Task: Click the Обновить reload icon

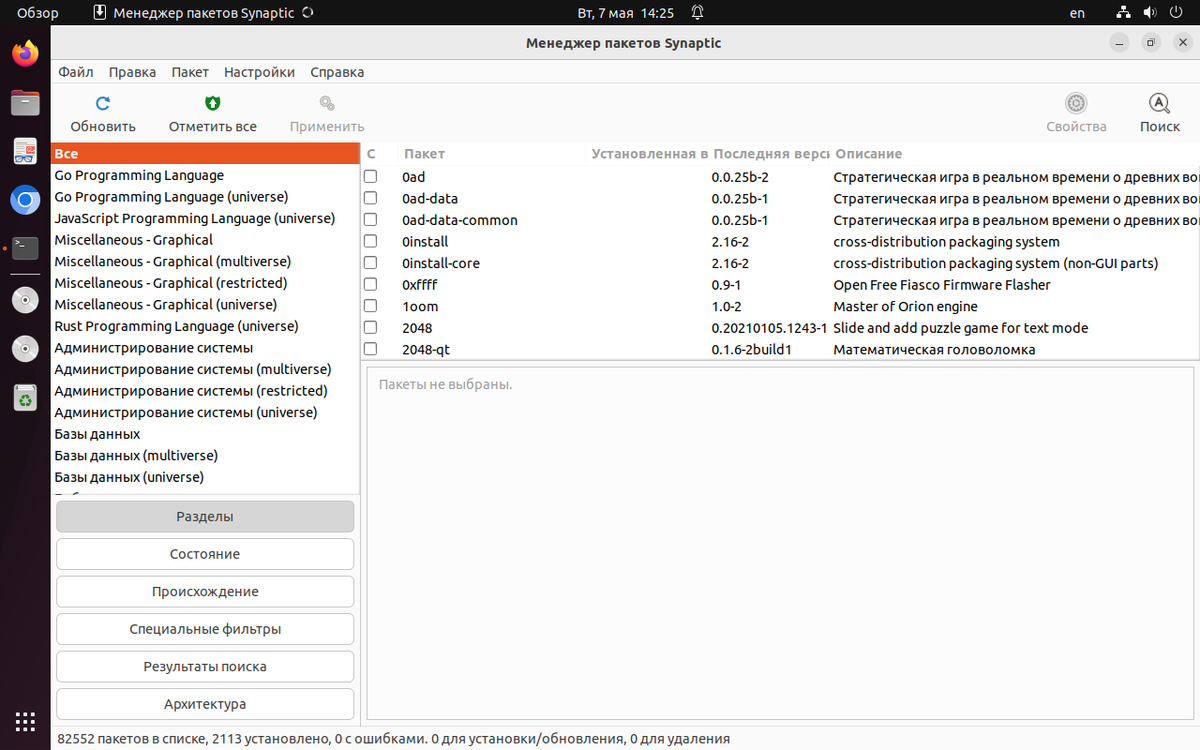Action: pos(103,103)
